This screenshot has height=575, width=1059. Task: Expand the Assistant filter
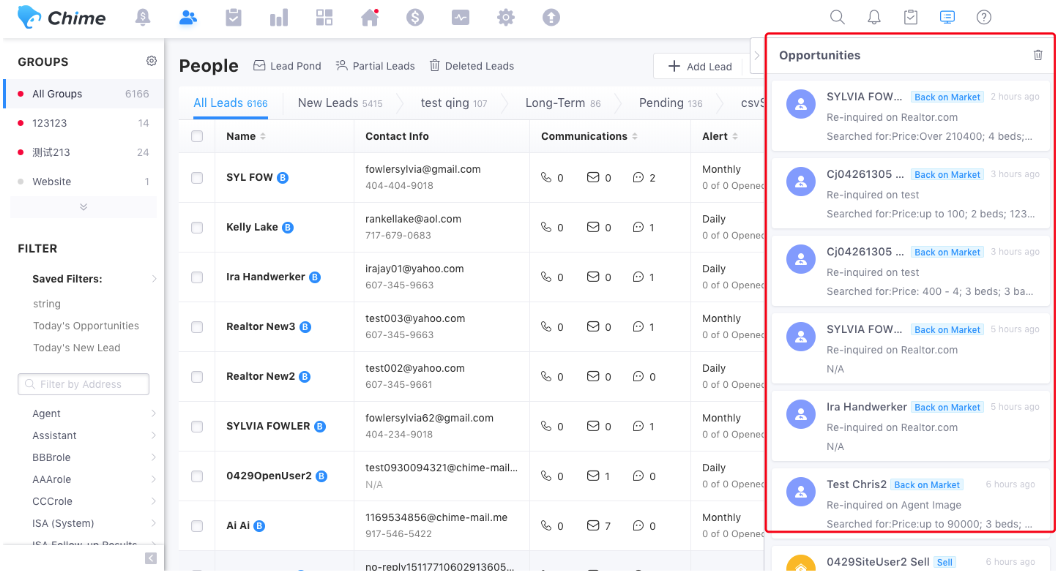(x=154, y=435)
